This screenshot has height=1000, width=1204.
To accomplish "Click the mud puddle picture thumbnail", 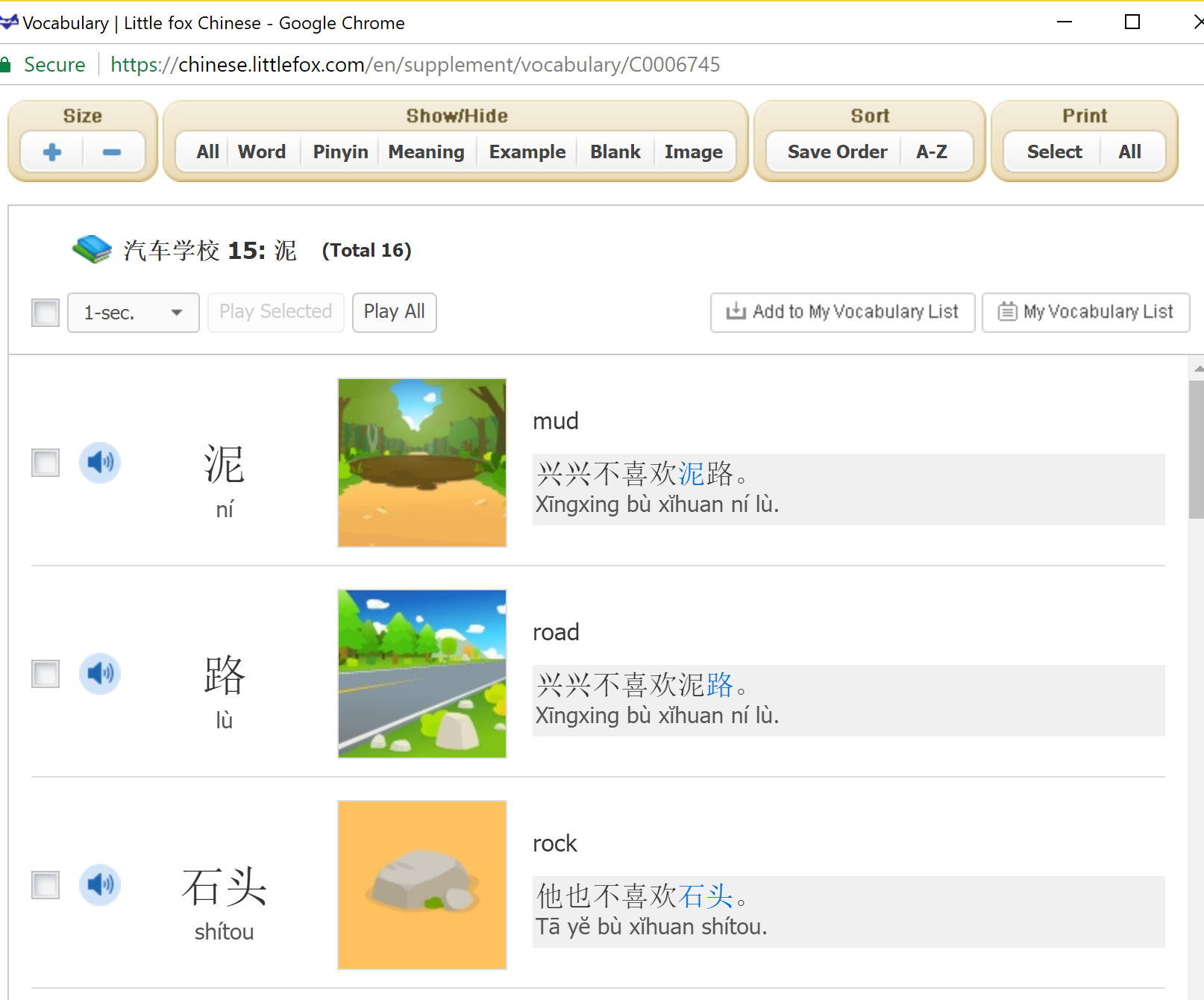I will [422, 463].
